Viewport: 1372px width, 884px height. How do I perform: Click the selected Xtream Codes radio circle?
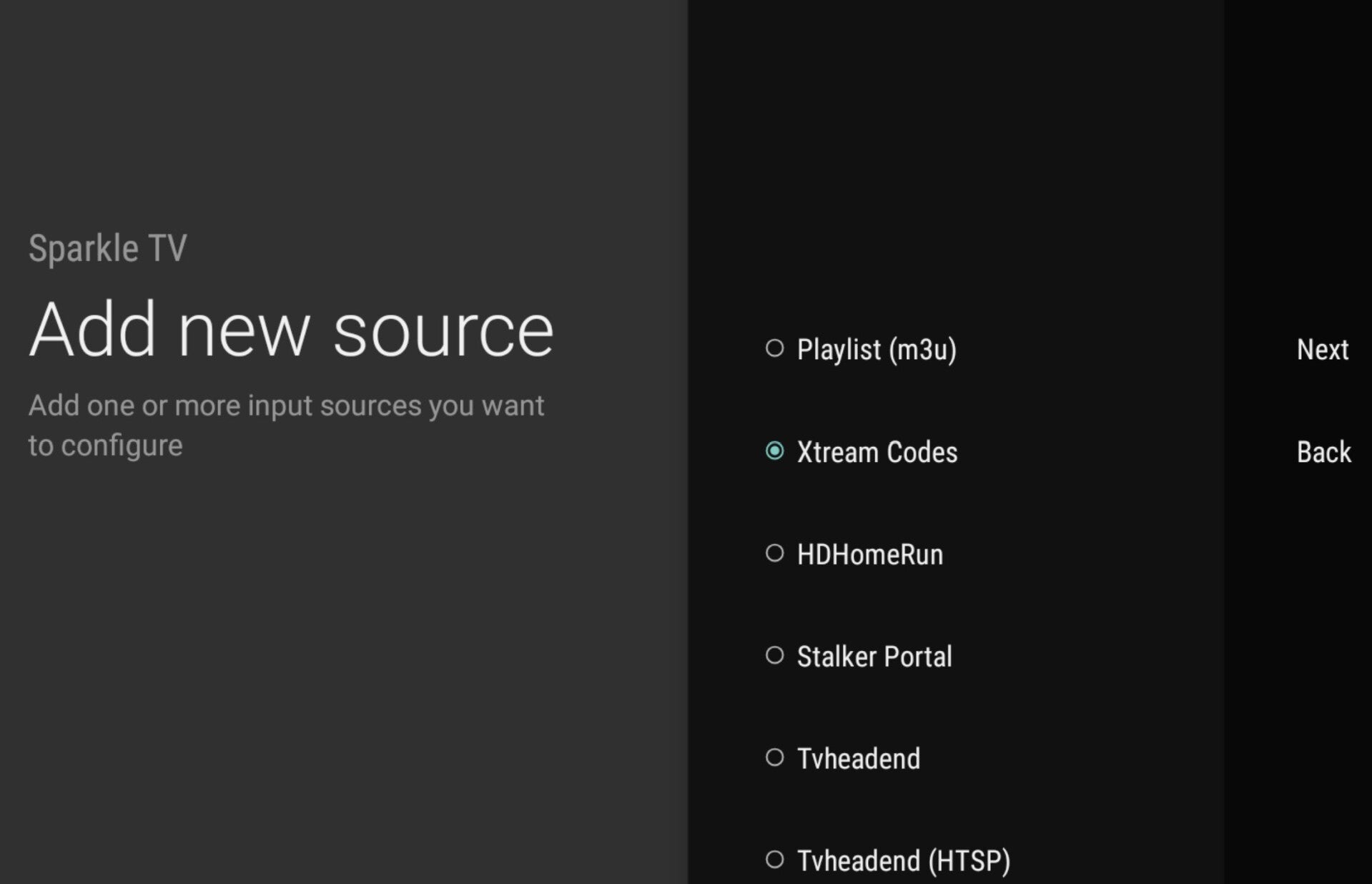(774, 451)
